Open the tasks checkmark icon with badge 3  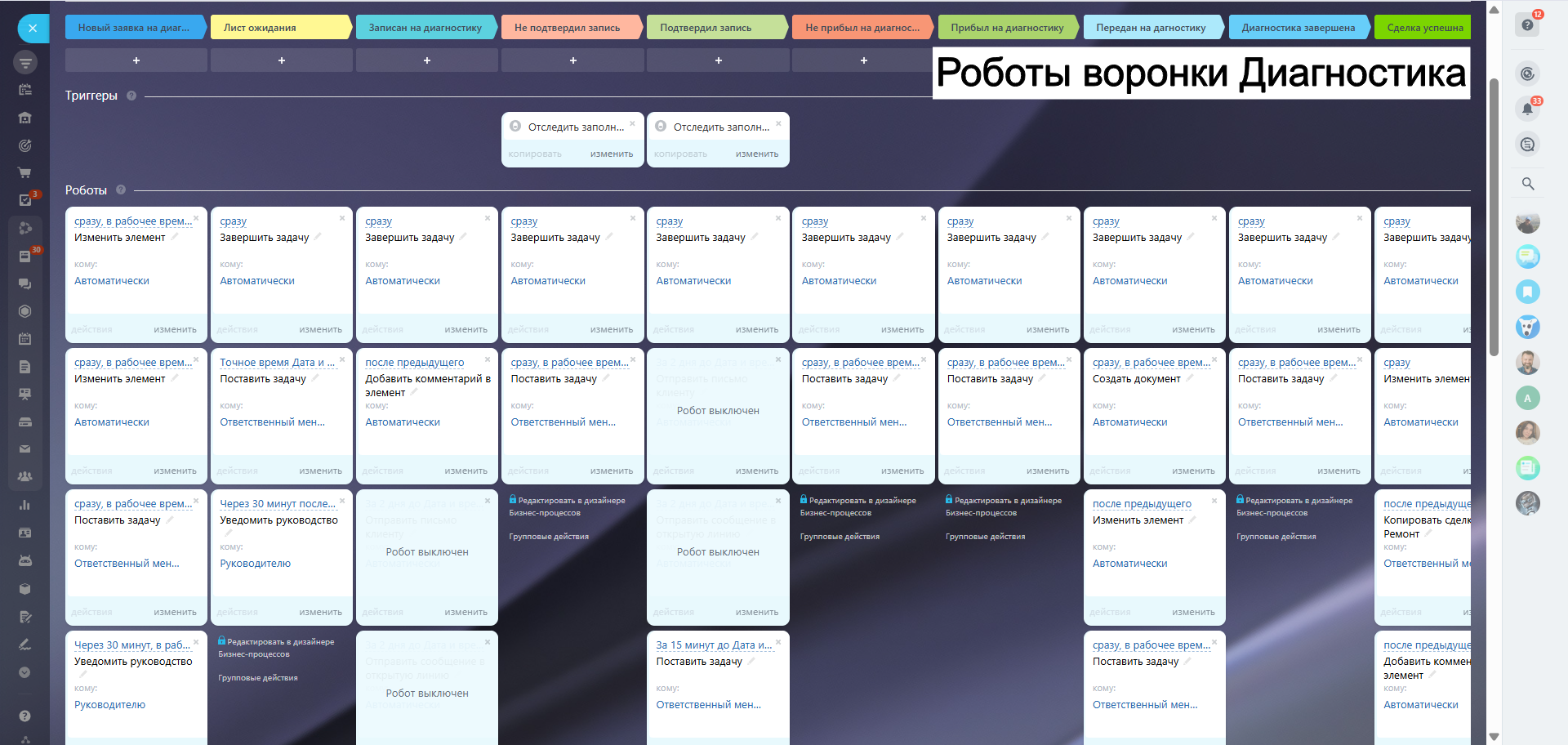point(25,200)
